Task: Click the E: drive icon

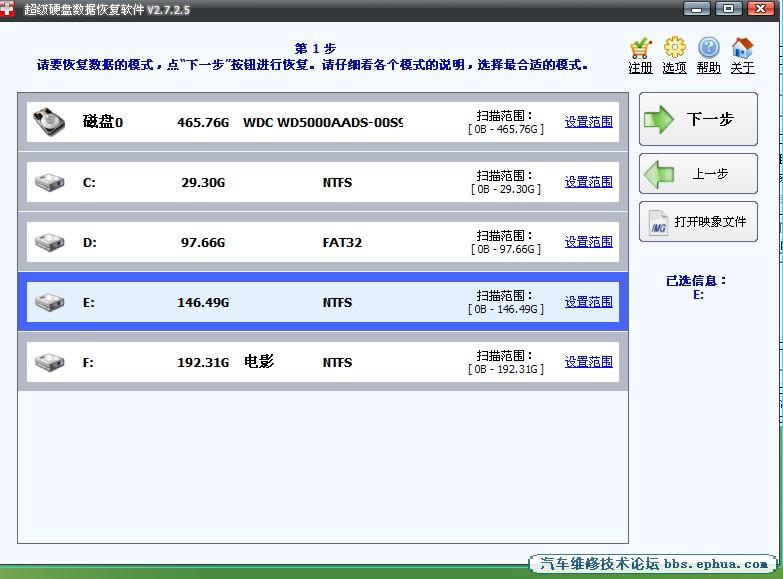Action: pyautogui.click(x=49, y=302)
